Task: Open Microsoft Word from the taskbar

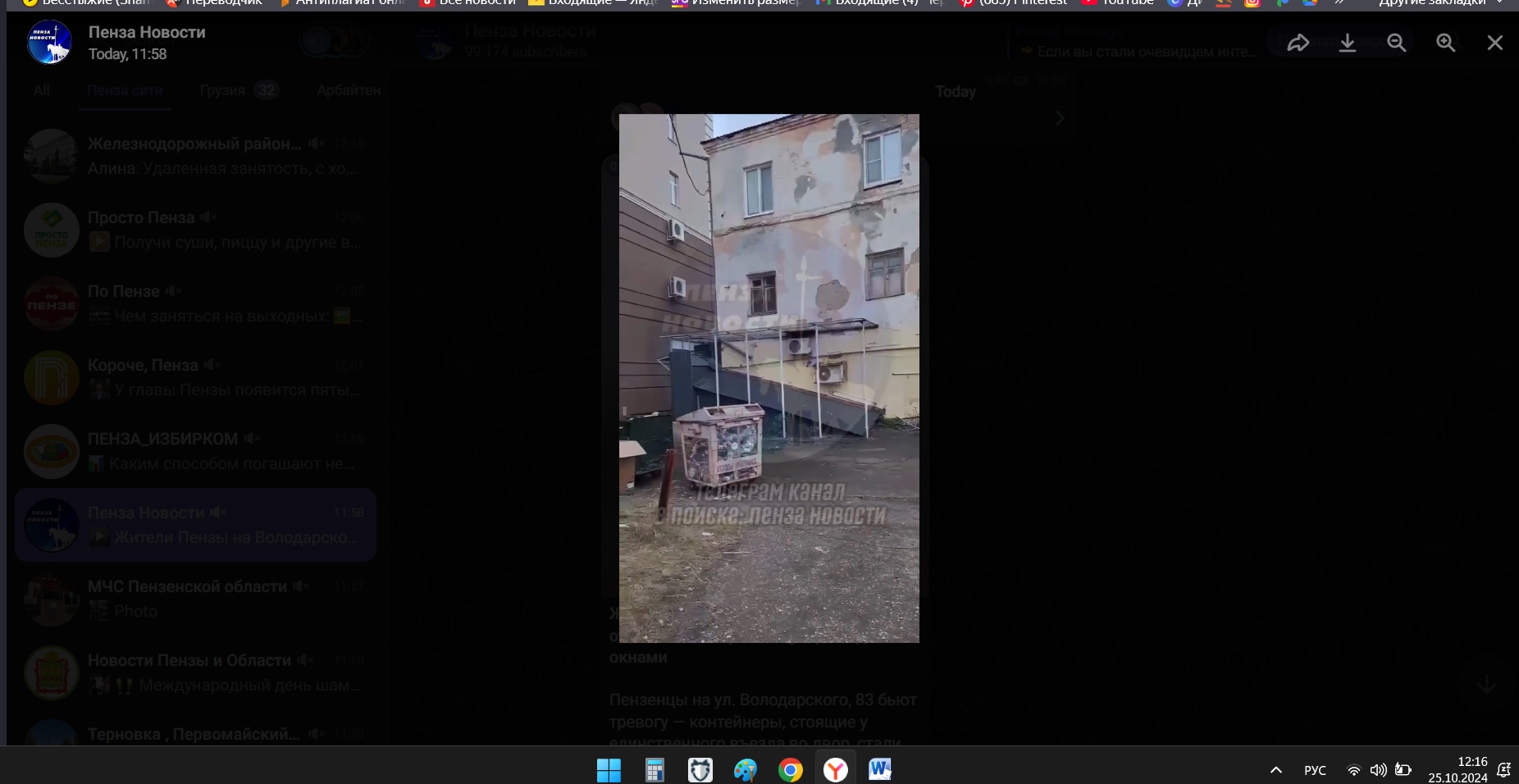Action: 880,770
